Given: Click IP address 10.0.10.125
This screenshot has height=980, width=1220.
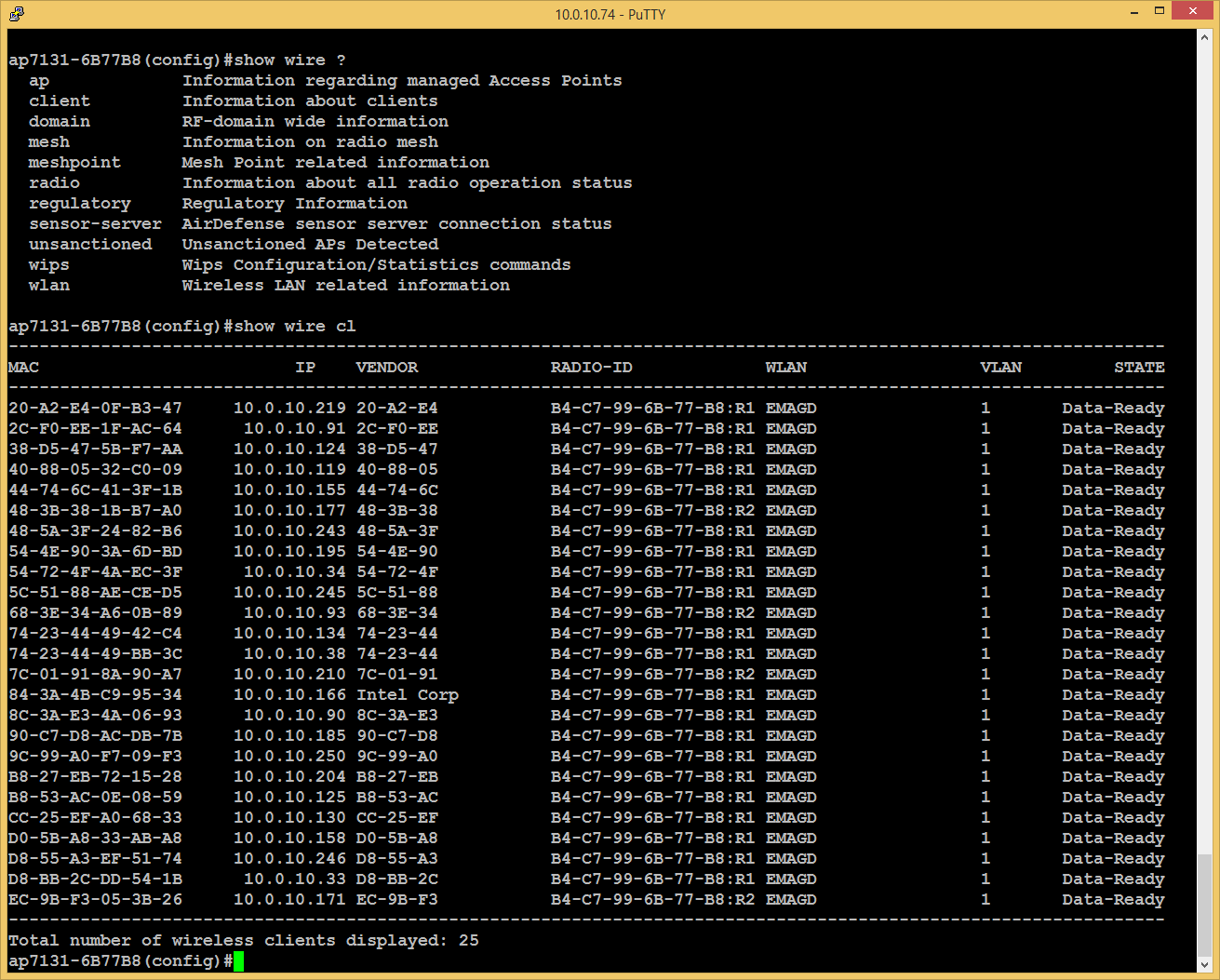Looking at the screenshot, I should pyautogui.click(x=289, y=798).
